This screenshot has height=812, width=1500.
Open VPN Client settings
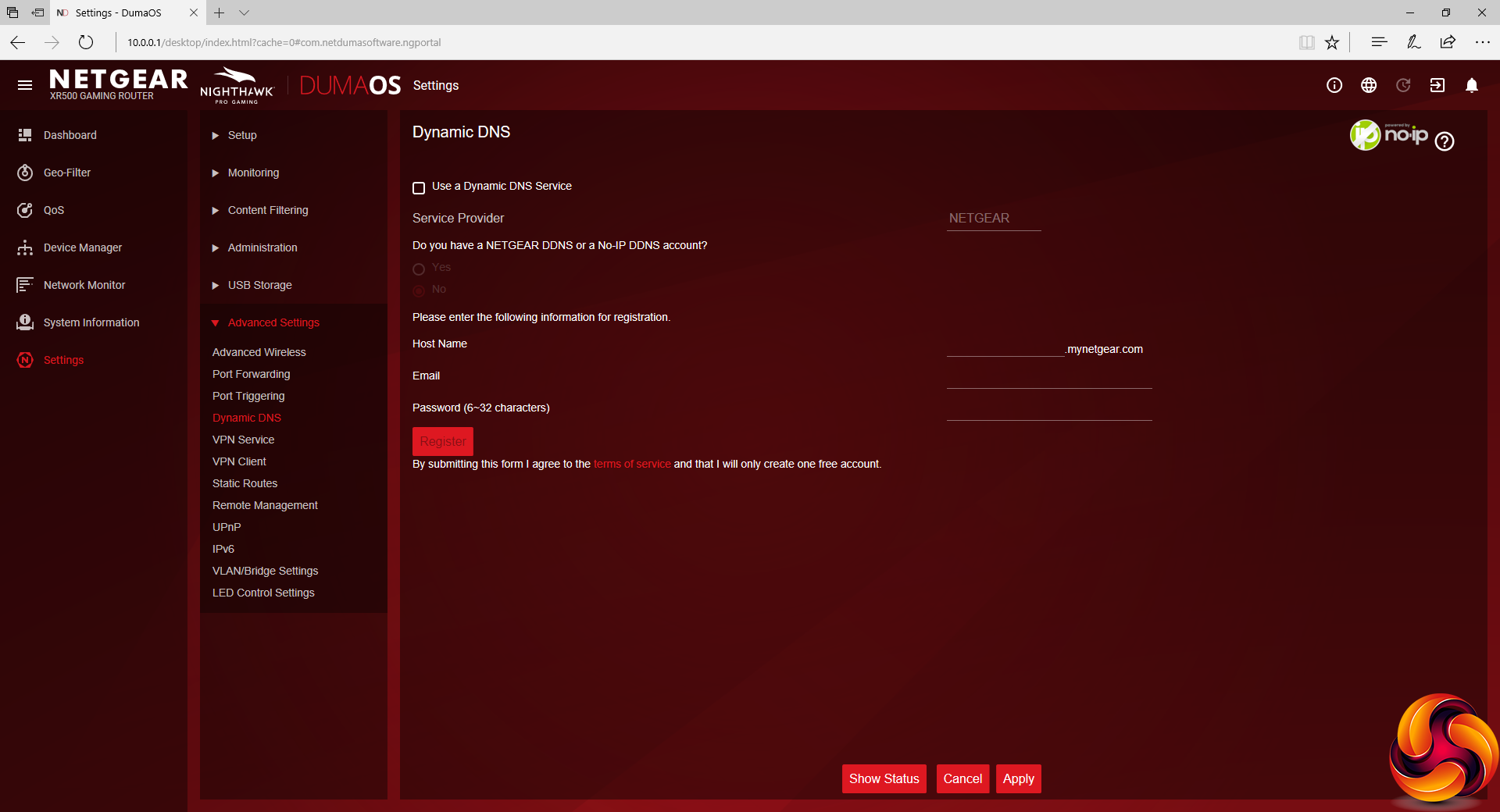(x=239, y=461)
